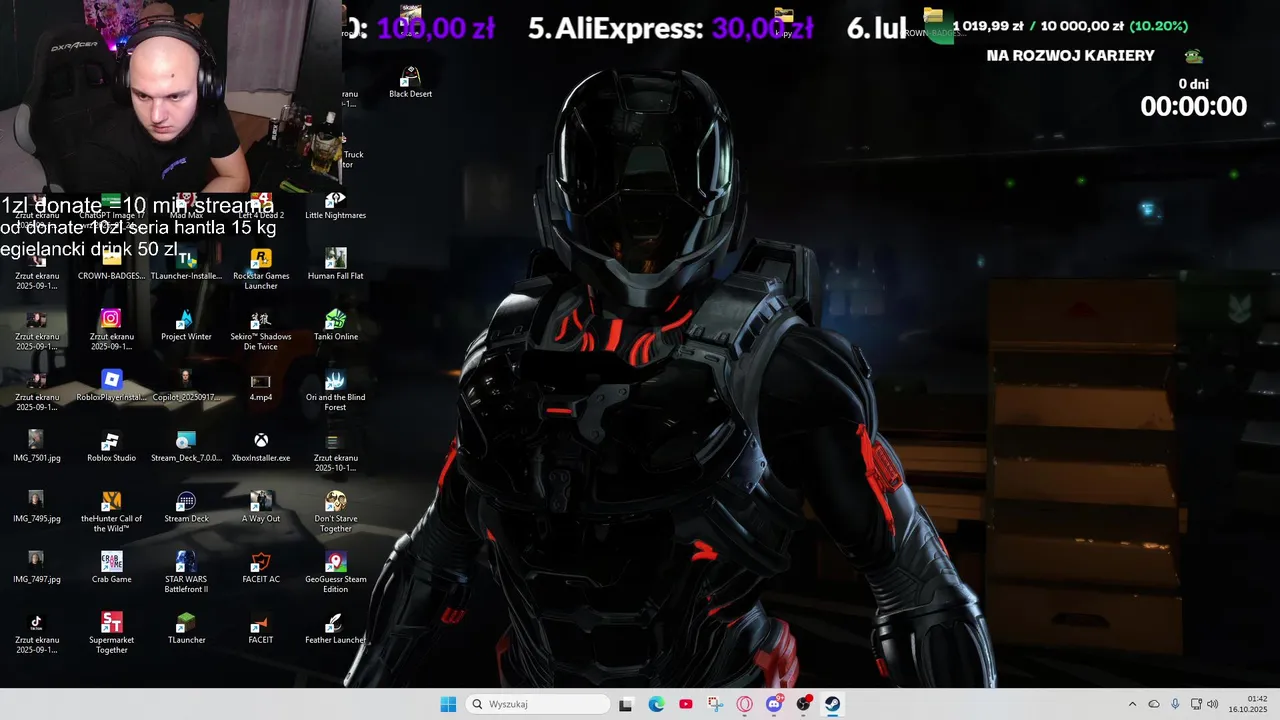Switch to Steam on the taskbar
This screenshot has height=720, width=1280.
(x=832, y=704)
